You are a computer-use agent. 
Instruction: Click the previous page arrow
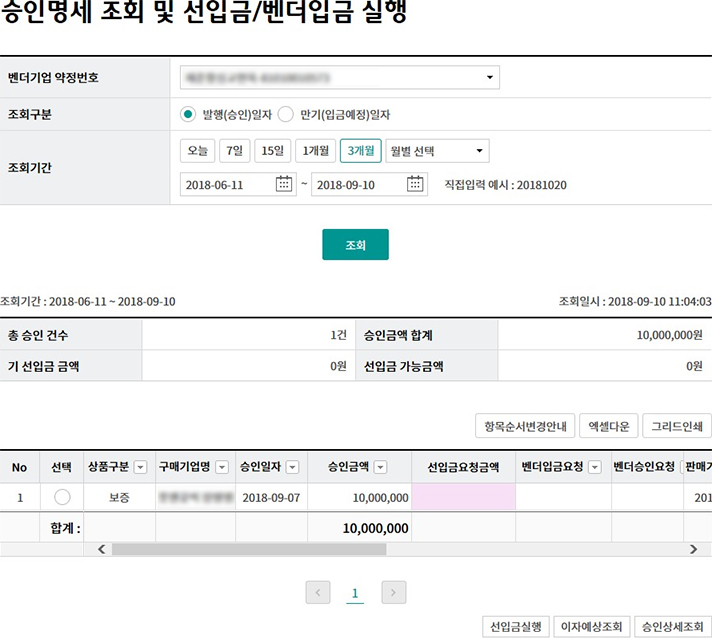coord(318,592)
